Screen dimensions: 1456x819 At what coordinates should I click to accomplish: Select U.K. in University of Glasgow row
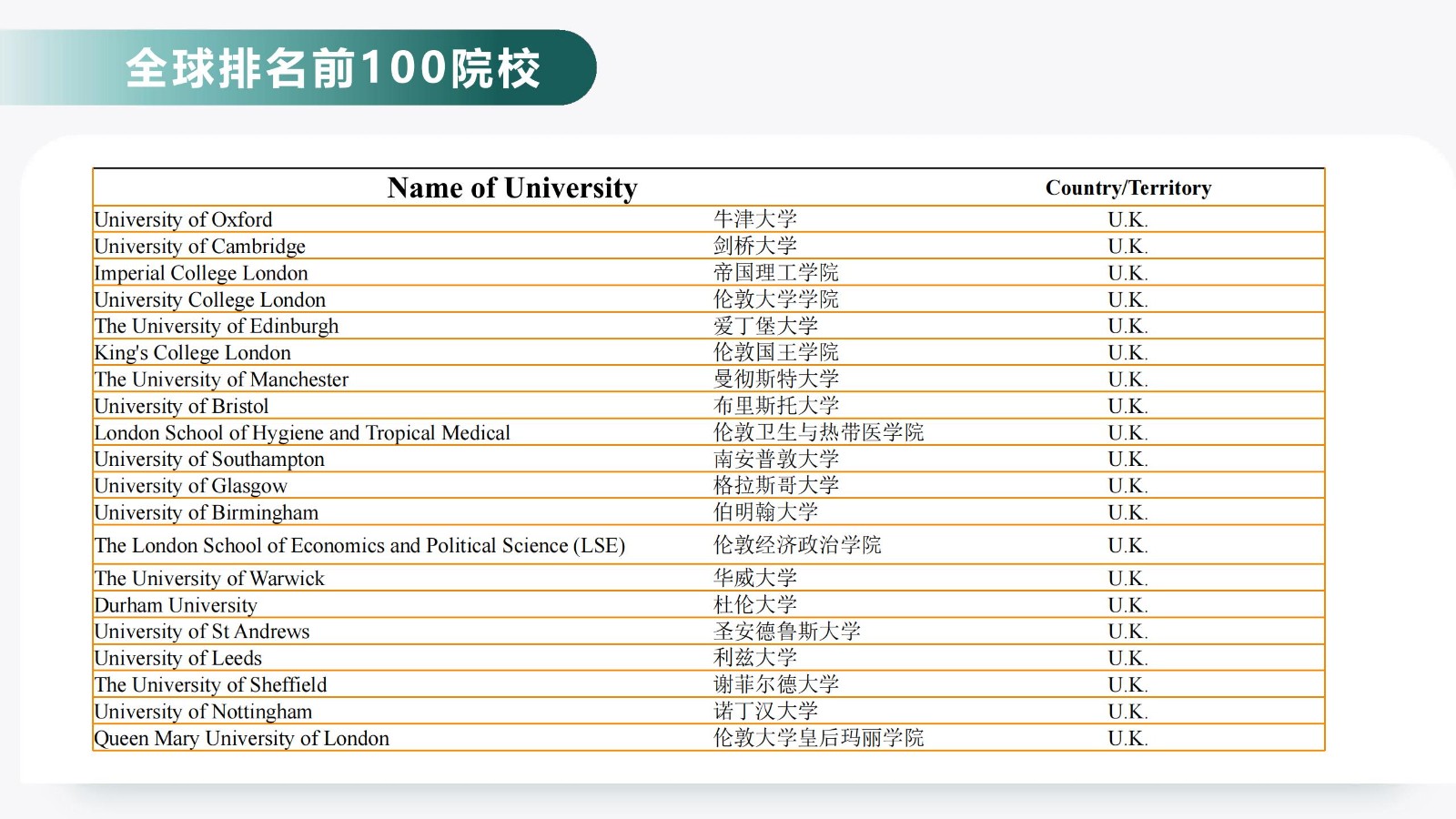click(x=1127, y=486)
